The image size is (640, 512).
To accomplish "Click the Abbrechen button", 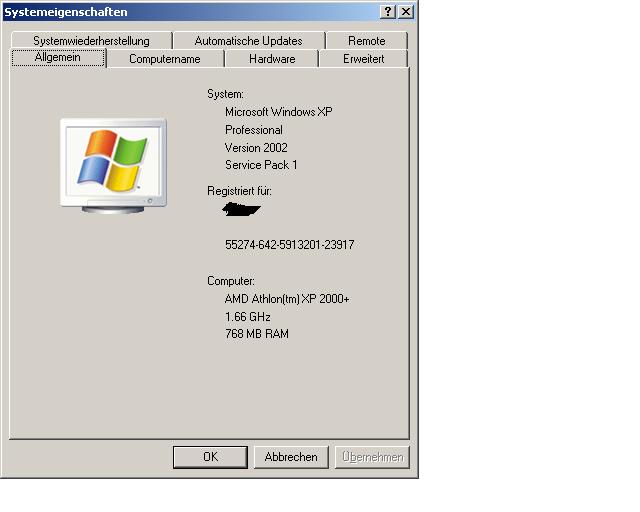I will point(291,457).
